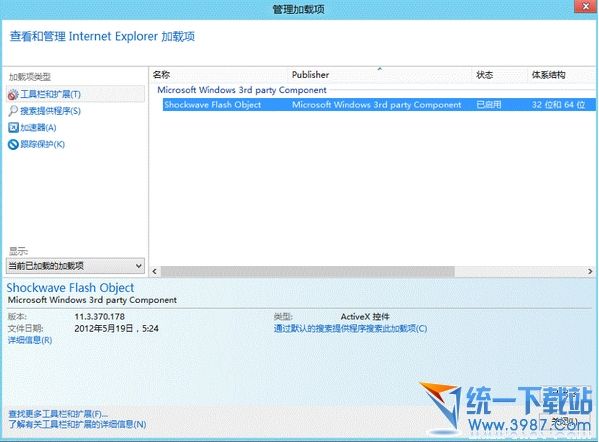Click the Search Providers magnifier icon

pos(13,111)
